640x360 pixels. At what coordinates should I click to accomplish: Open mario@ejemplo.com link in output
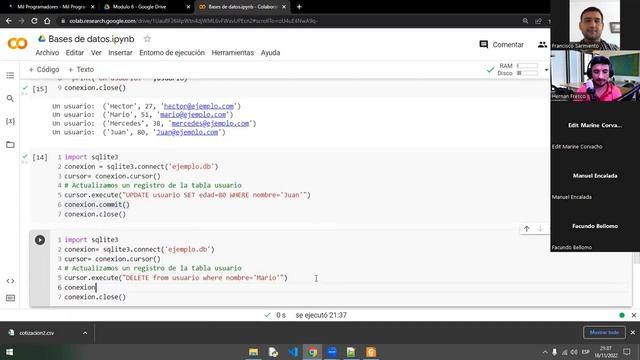tap(193, 115)
